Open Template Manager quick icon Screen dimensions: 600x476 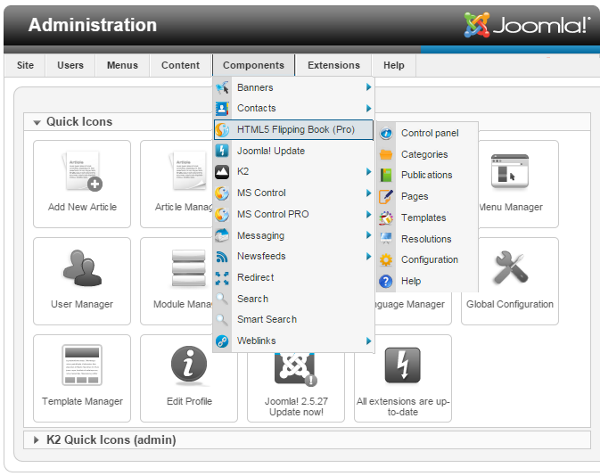click(x=82, y=378)
